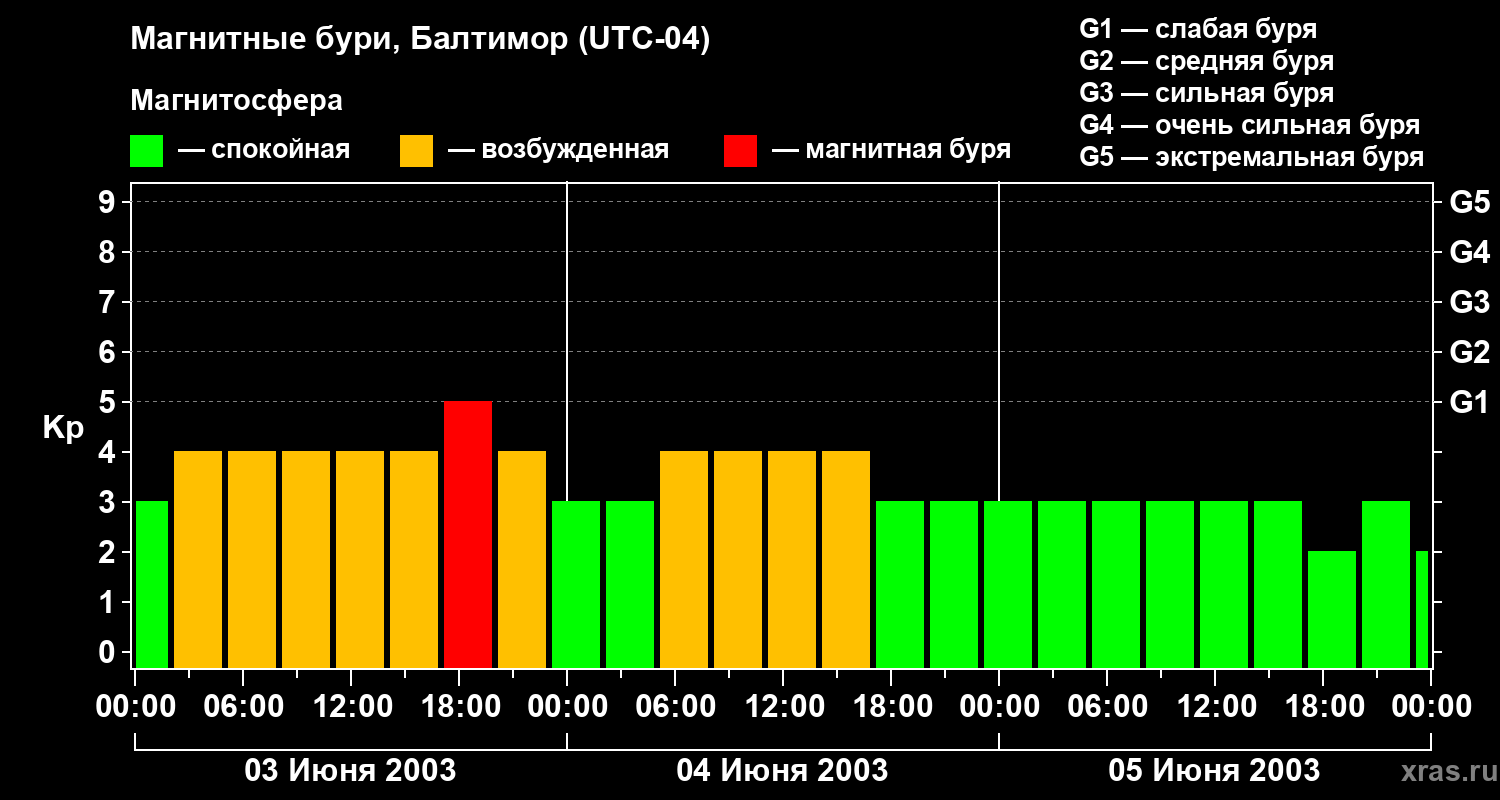The width and height of the screenshot is (1500, 800).
Task: Select the "04 Июня 2003" date label
Action: pyautogui.click(x=782, y=771)
